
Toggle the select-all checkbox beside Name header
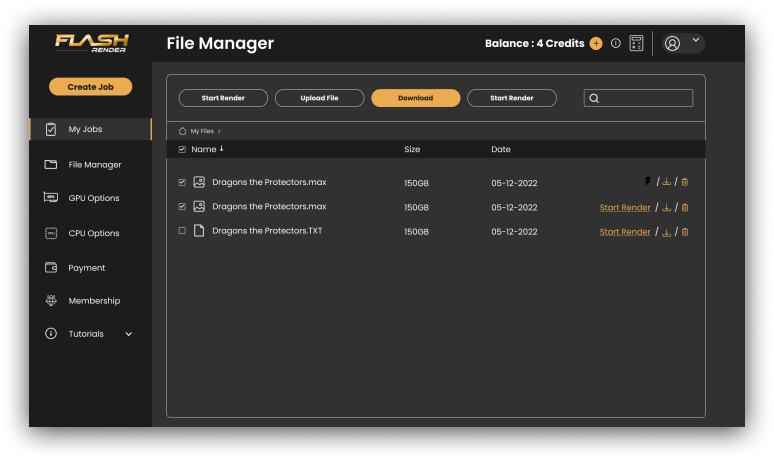pyautogui.click(x=182, y=149)
